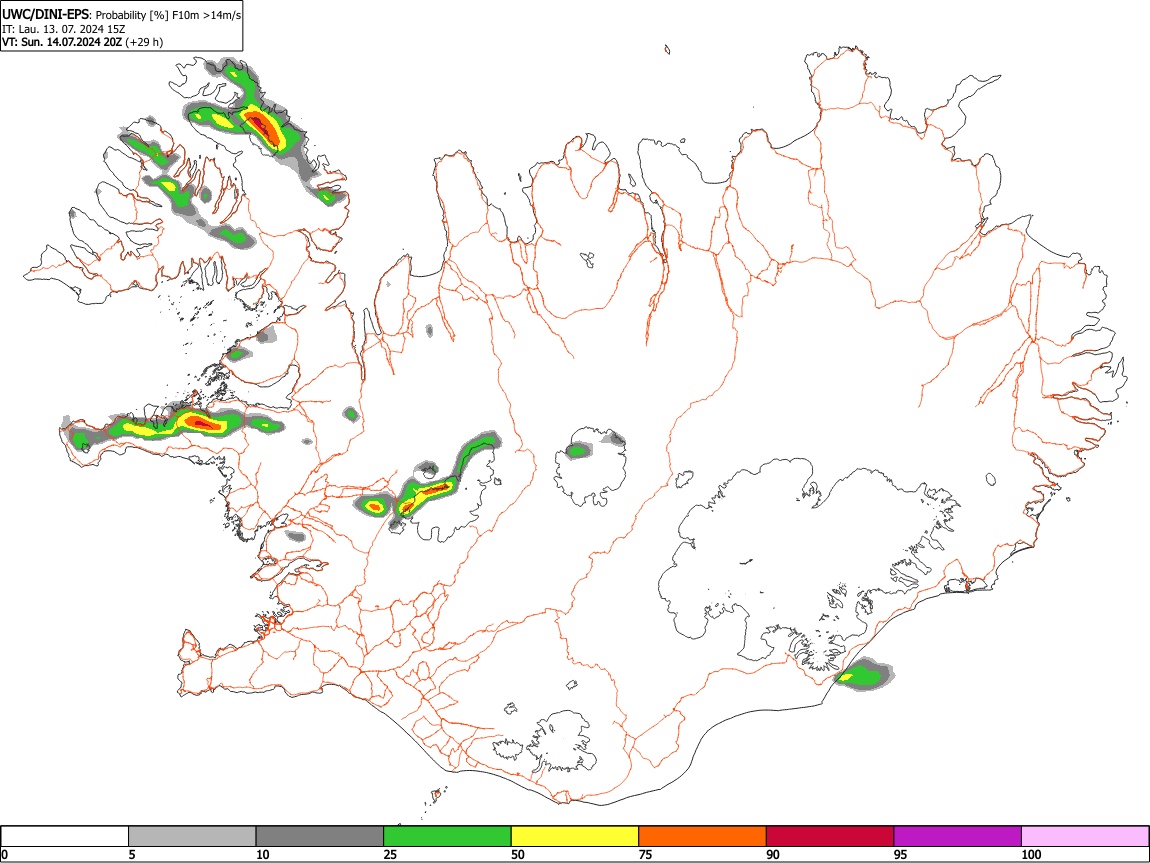Click the white 0-5 legend color swatch

tap(65, 837)
